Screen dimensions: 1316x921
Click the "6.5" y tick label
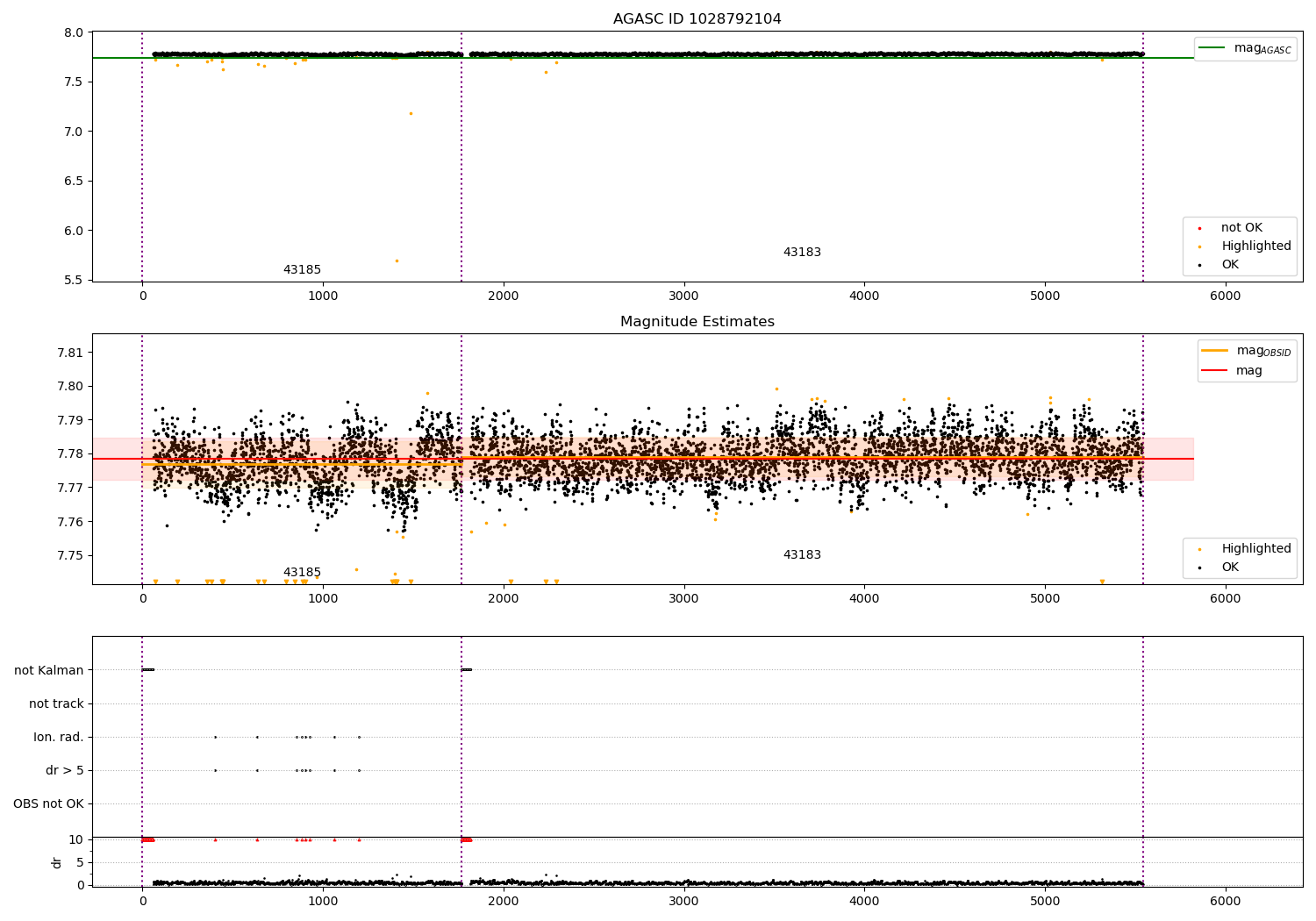point(74,182)
